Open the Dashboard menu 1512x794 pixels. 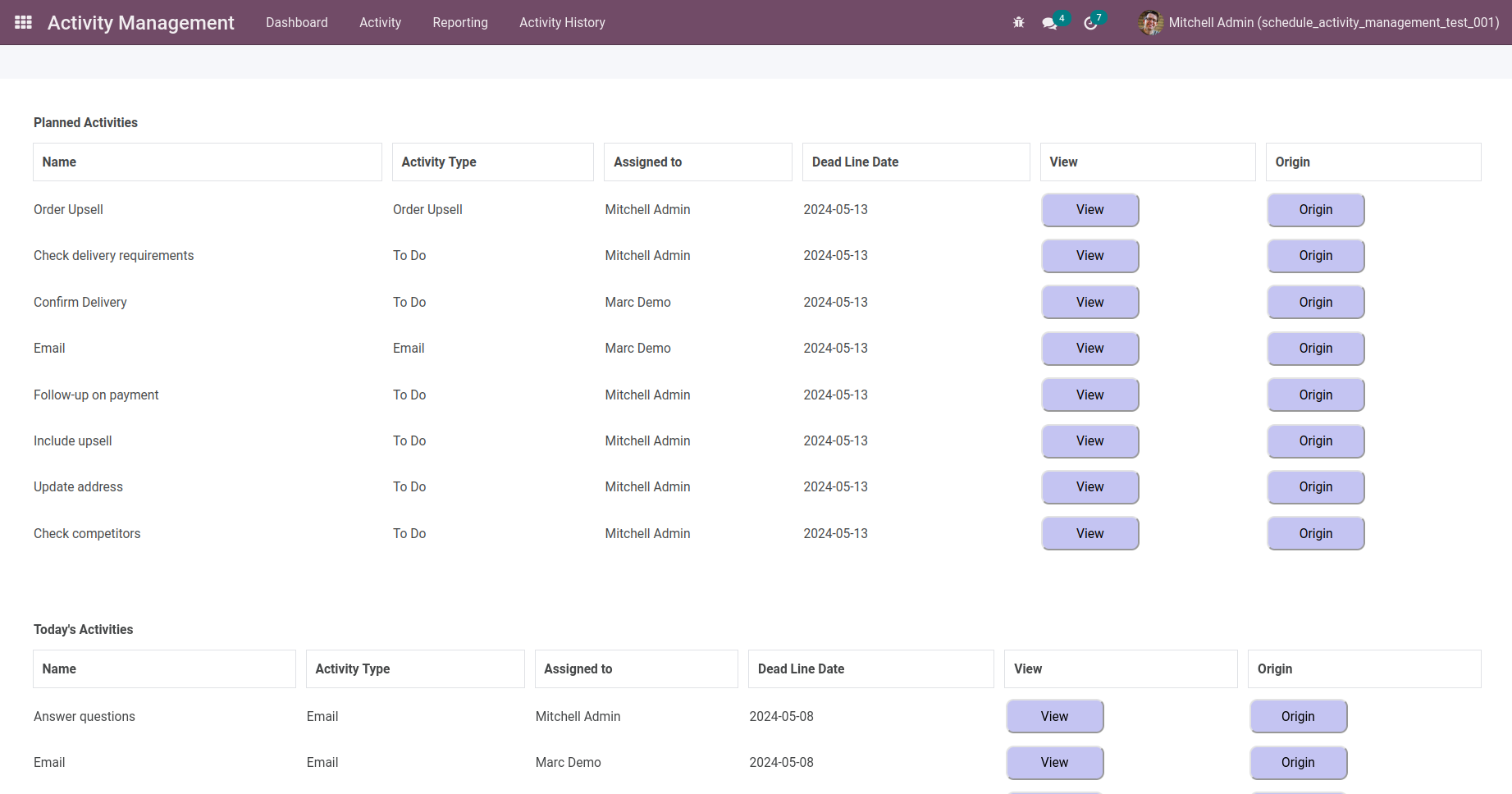(x=297, y=23)
